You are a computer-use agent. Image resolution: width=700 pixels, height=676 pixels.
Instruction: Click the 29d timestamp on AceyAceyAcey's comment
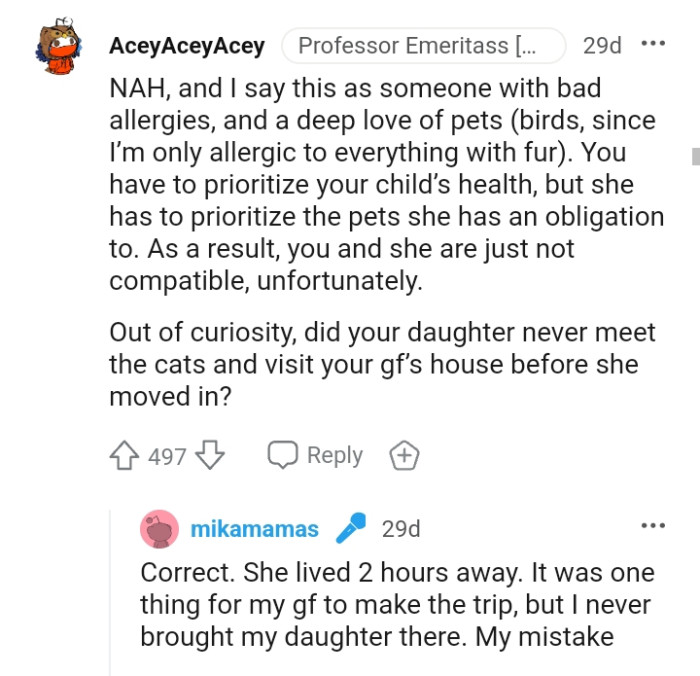(x=602, y=46)
